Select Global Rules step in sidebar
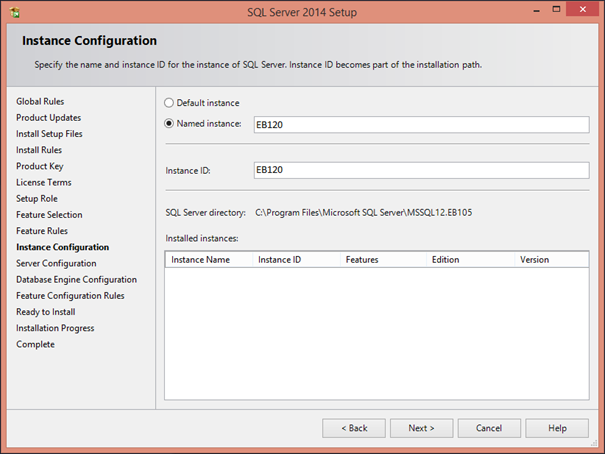This screenshot has height=454, width=605. (x=40, y=101)
